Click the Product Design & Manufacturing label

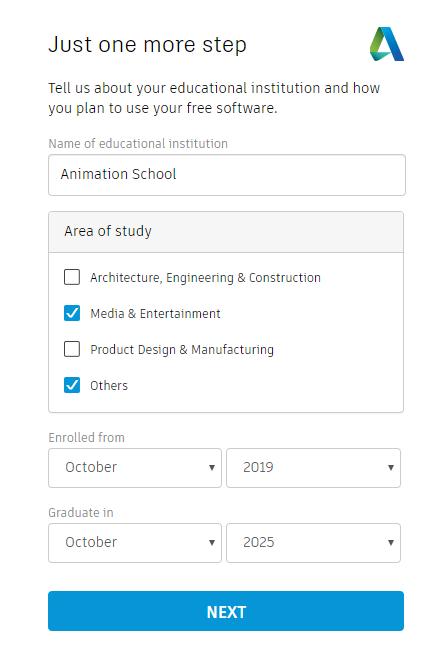click(x=182, y=350)
